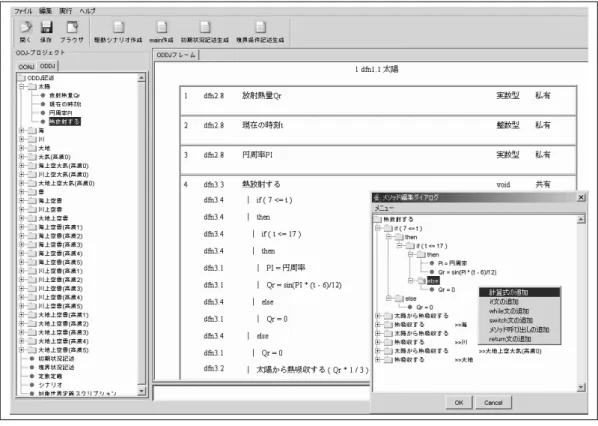Click the bullet icon beside シナリオ

point(32,385)
